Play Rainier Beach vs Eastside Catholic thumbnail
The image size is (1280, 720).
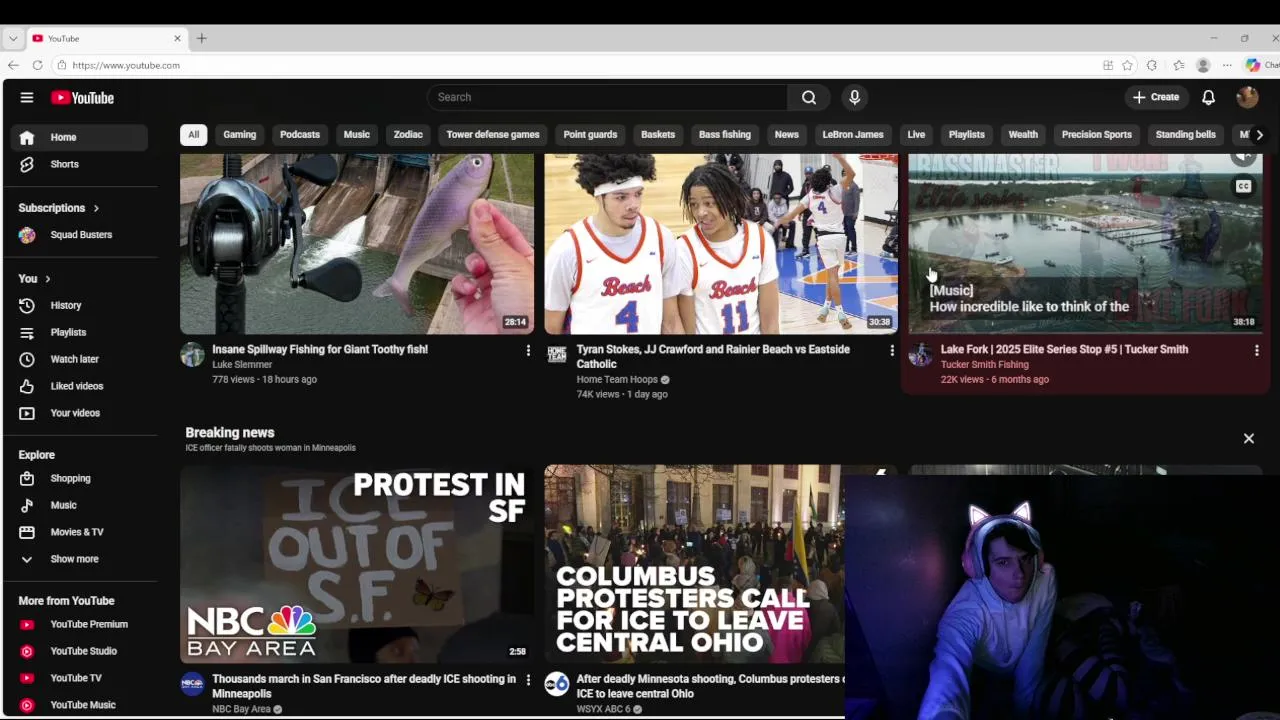click(x=721, y=244)
